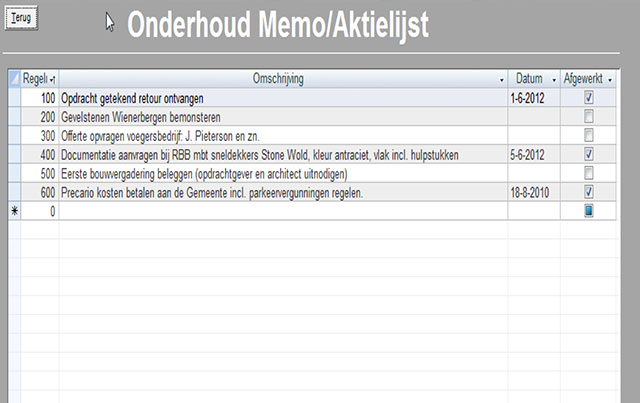
Task: Open the Afgewerkt column filter dropdown
Action: pos(610,79)
